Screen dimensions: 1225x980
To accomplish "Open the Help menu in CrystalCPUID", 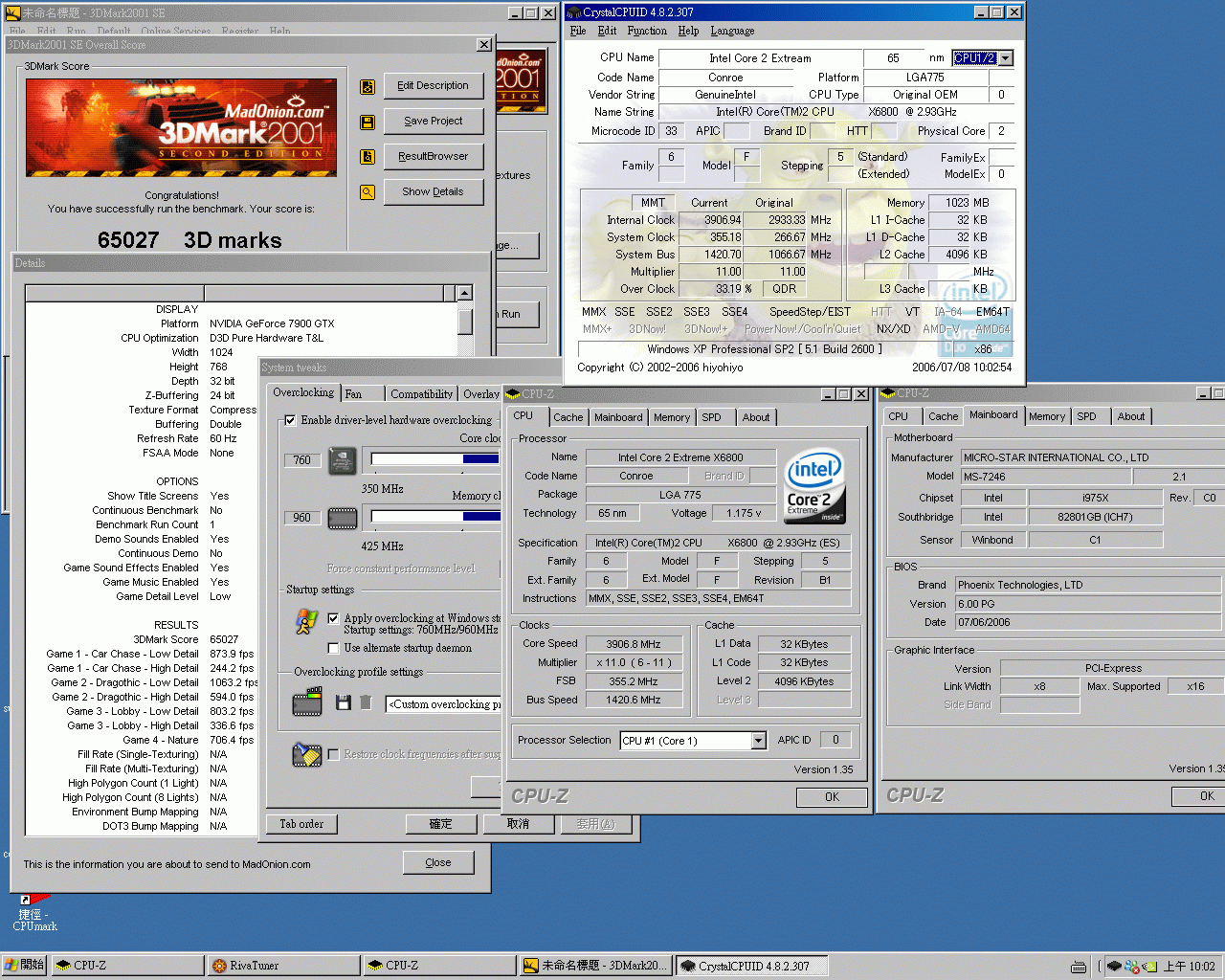I will (x=689, y=31).
